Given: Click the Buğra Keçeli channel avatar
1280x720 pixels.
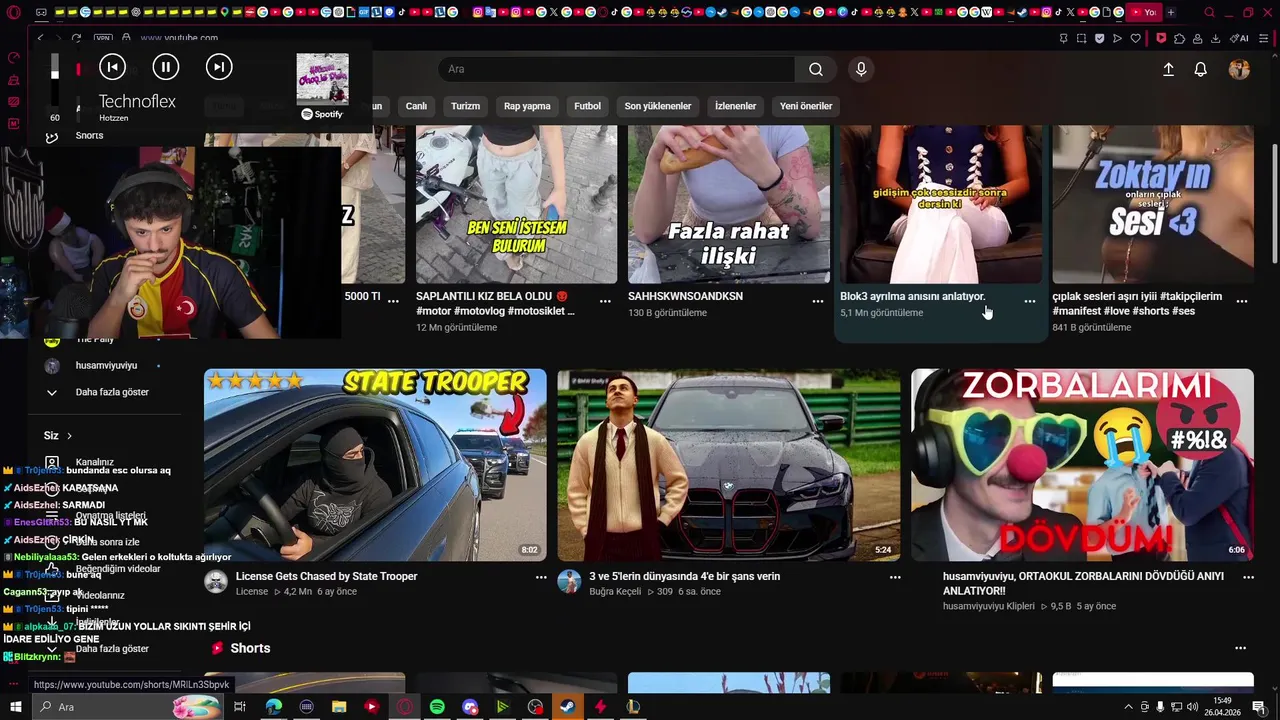Looking at the screenshot, I should pos(569,582).
